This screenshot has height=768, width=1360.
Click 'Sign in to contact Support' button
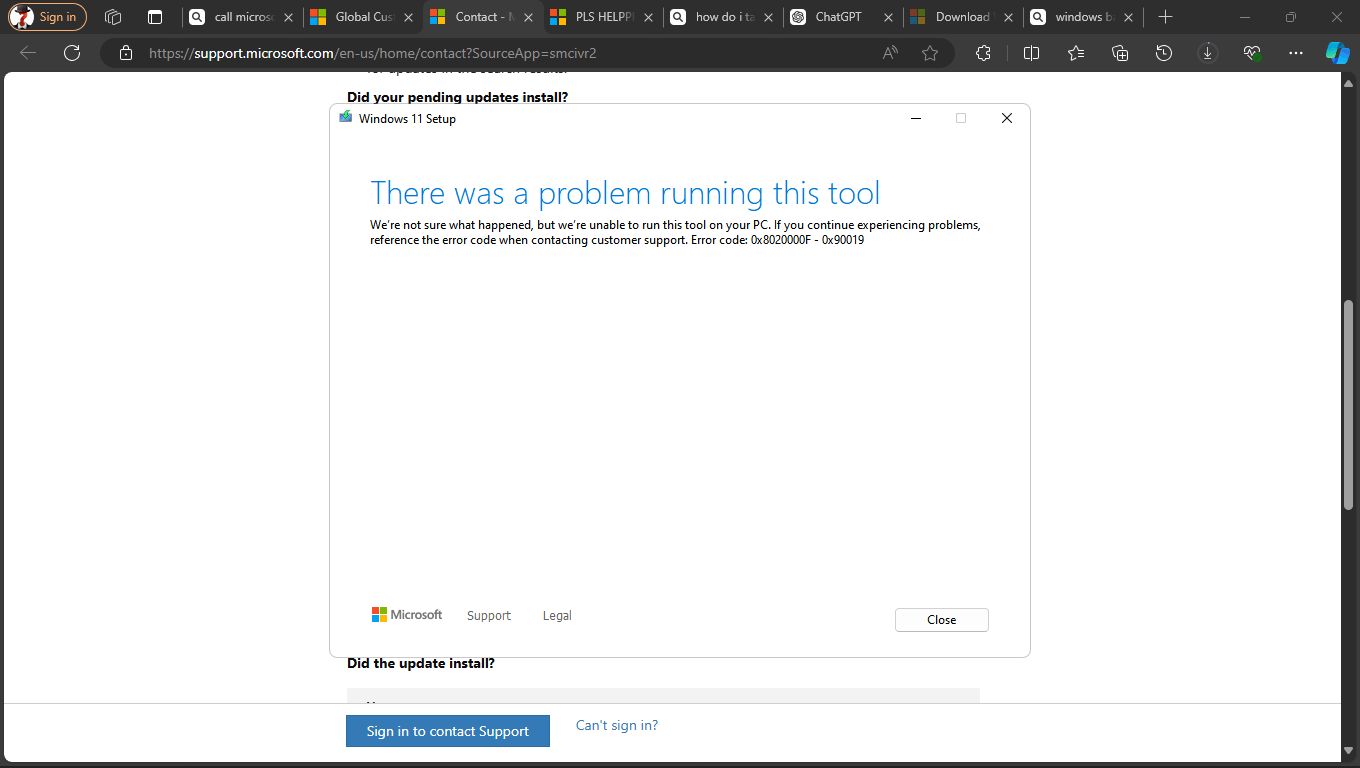click(448, 731)
